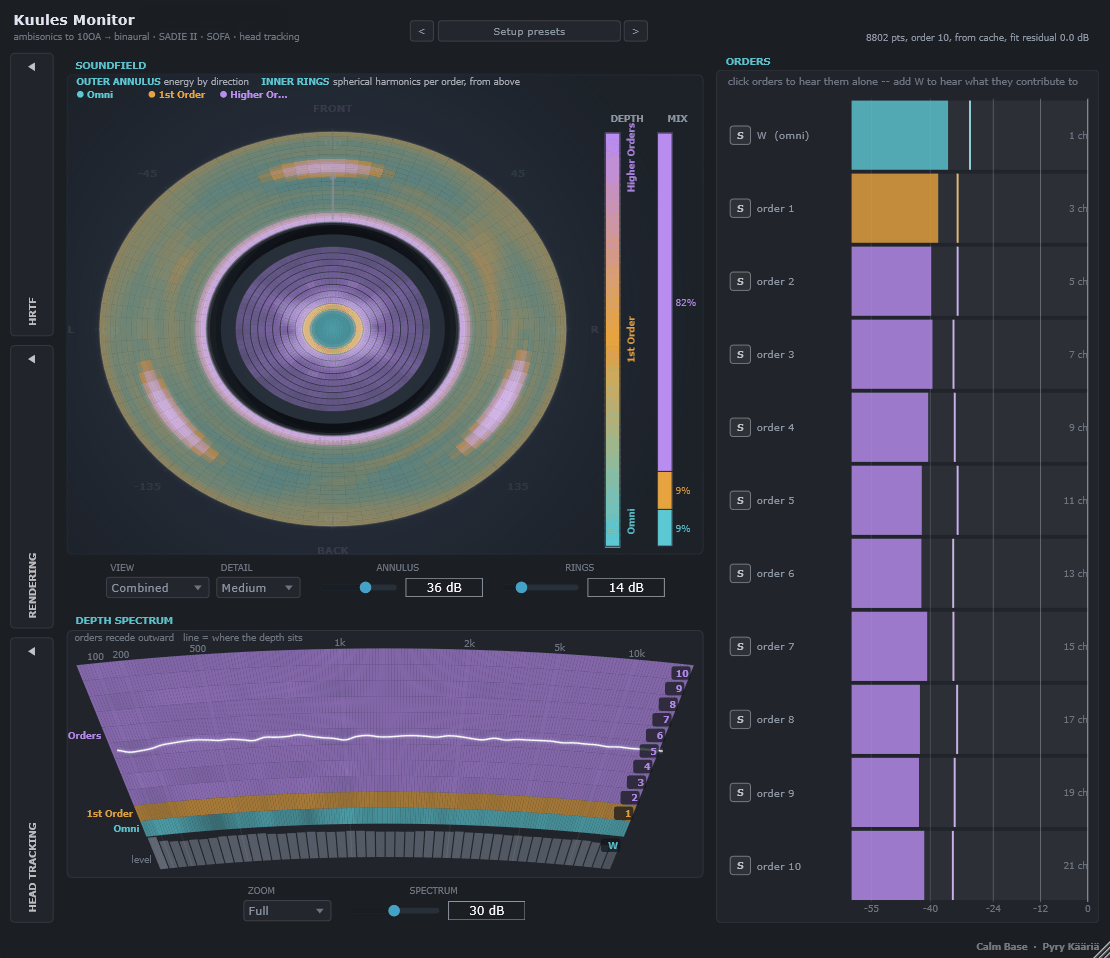1110x958 pixels.
Task: Open the View dropdown set to Combined
Action: (157, 588)
